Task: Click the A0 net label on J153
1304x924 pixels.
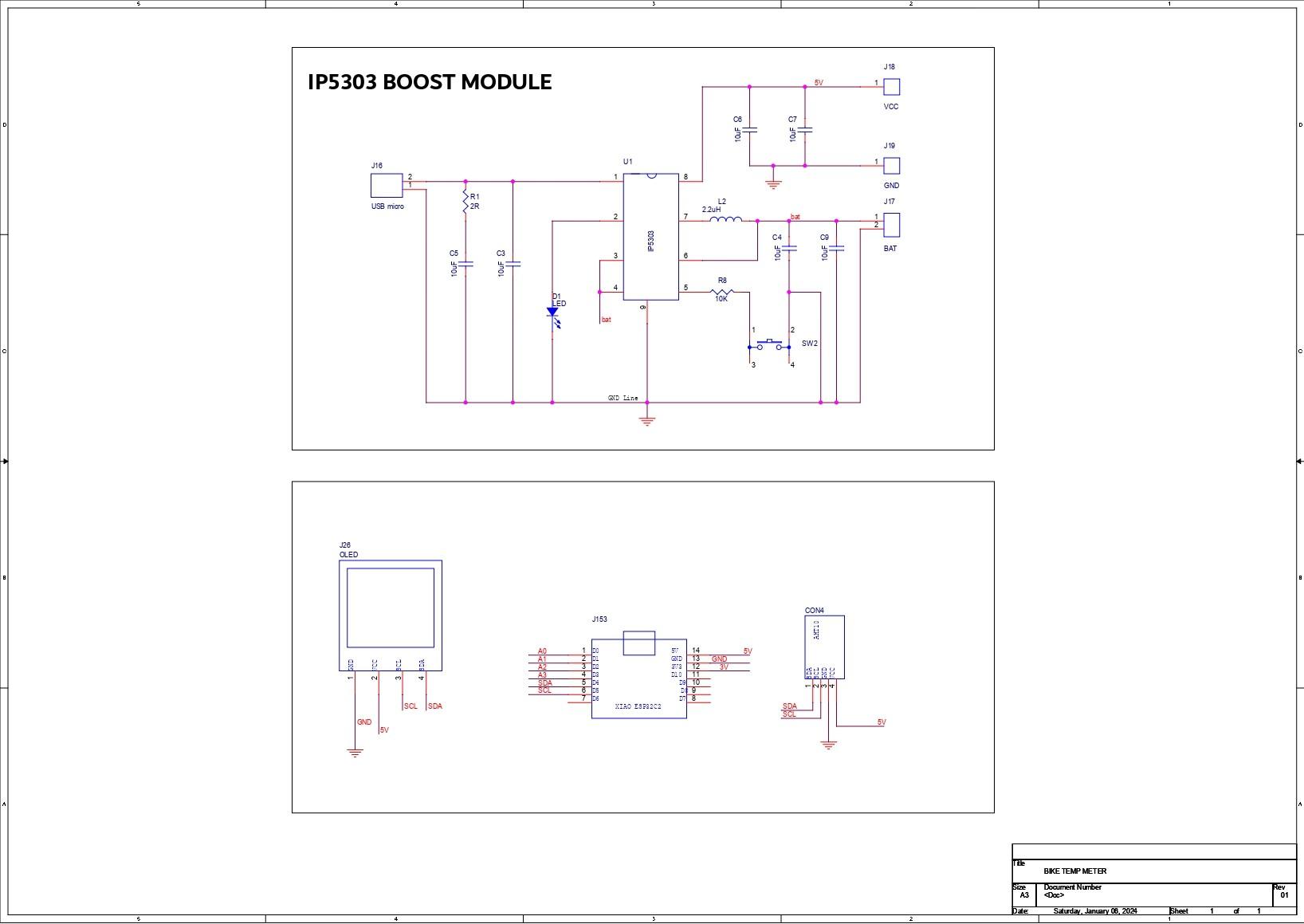Action: [543, 651]
